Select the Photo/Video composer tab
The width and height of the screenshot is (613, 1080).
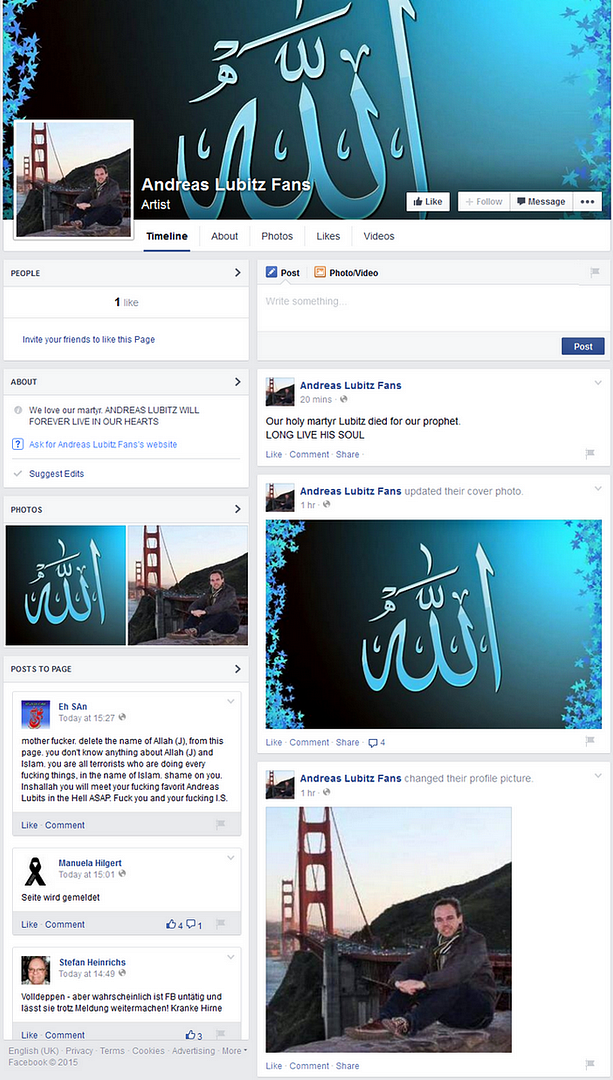pos(346,273)
